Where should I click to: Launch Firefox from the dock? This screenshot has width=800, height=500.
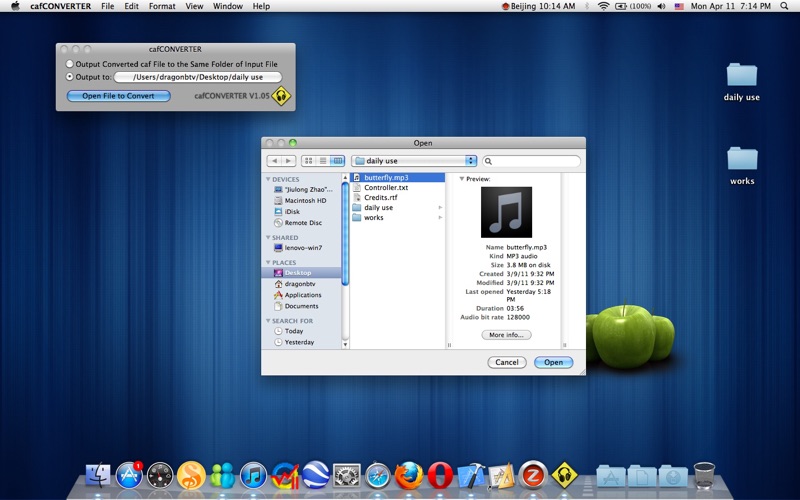click(409, 476)
